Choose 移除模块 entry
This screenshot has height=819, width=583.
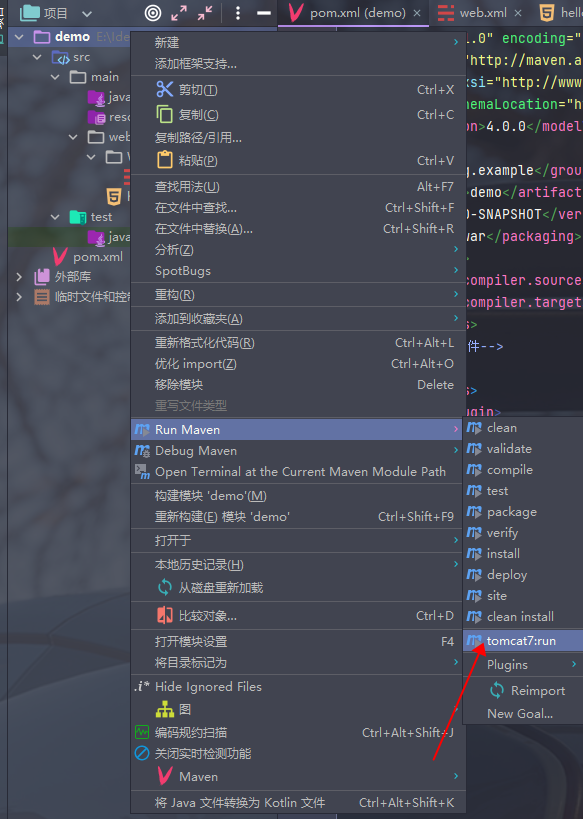pos(298,384)
